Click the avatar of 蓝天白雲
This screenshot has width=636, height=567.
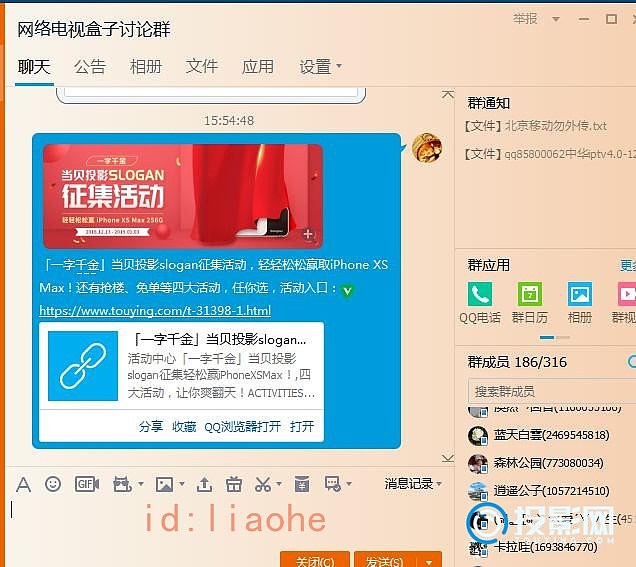click(478, 436)
